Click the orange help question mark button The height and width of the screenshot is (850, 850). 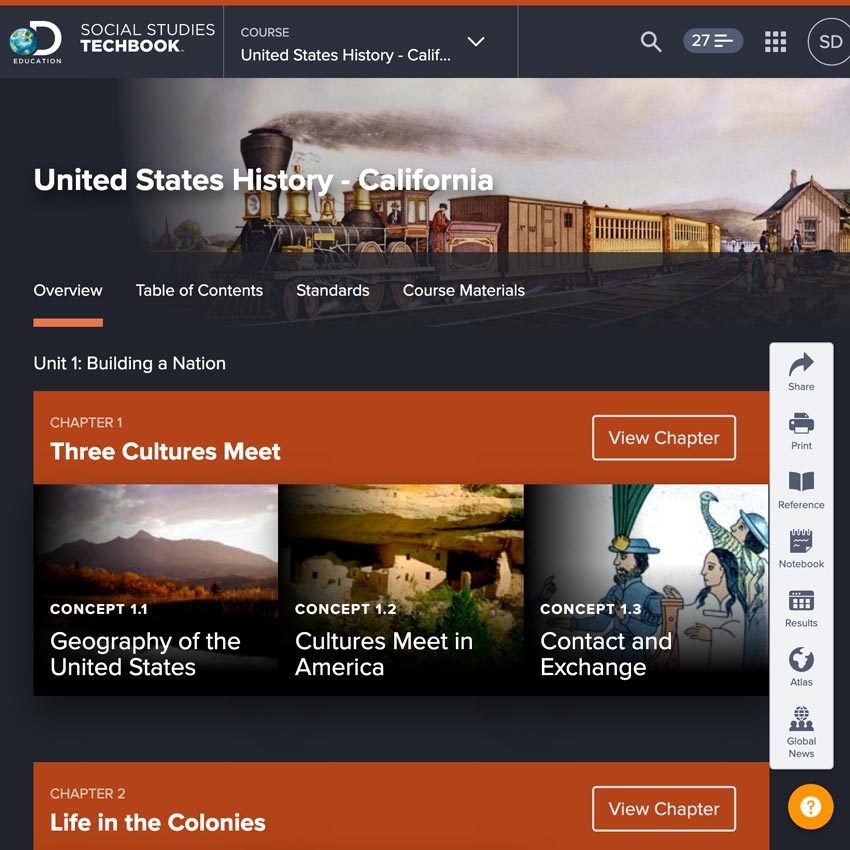[810, 806]
